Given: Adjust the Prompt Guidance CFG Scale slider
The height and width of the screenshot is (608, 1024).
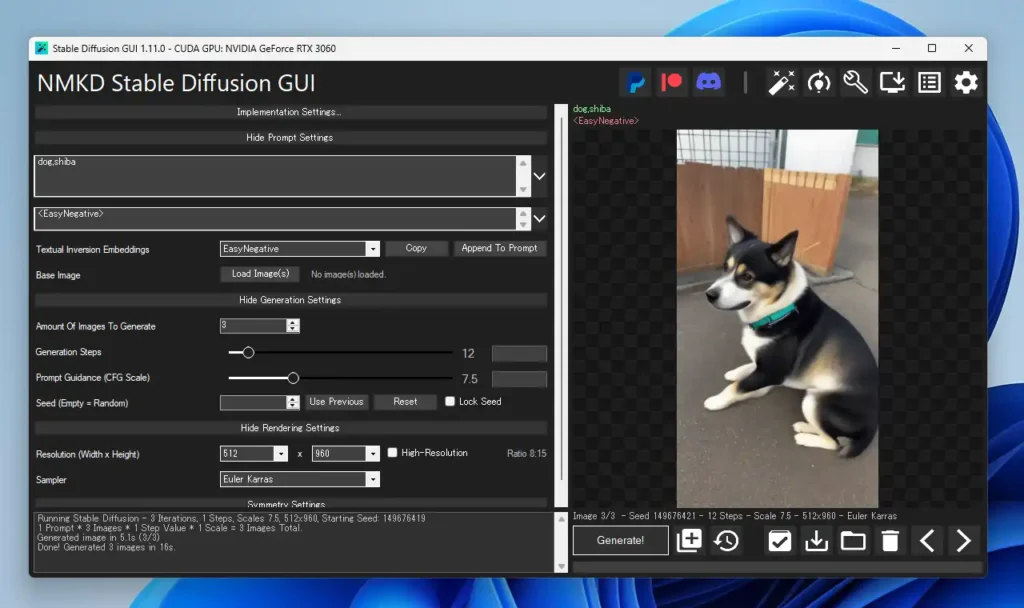Looking at the screenshot, I should (293, 378).
